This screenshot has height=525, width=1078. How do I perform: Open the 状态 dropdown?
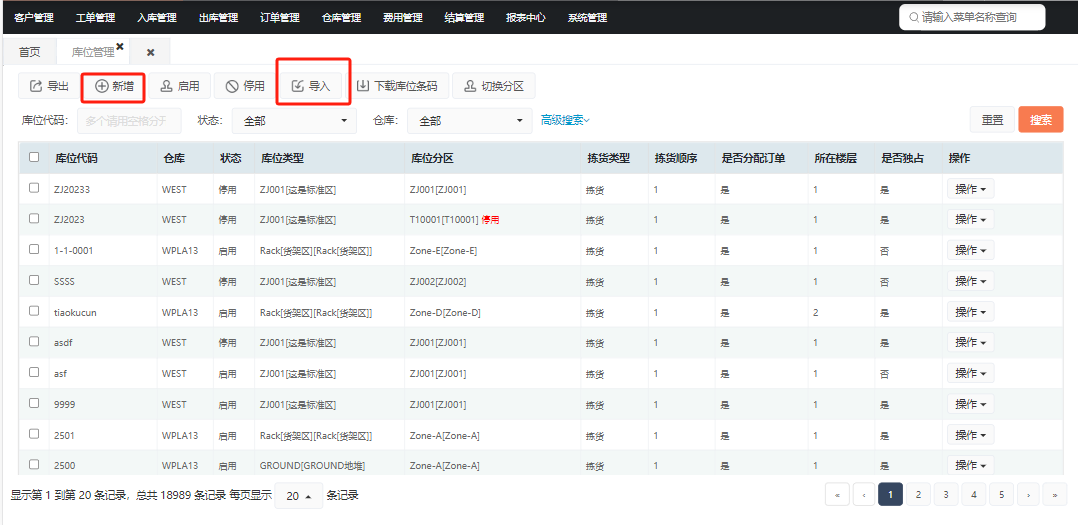tap(294, 120)
